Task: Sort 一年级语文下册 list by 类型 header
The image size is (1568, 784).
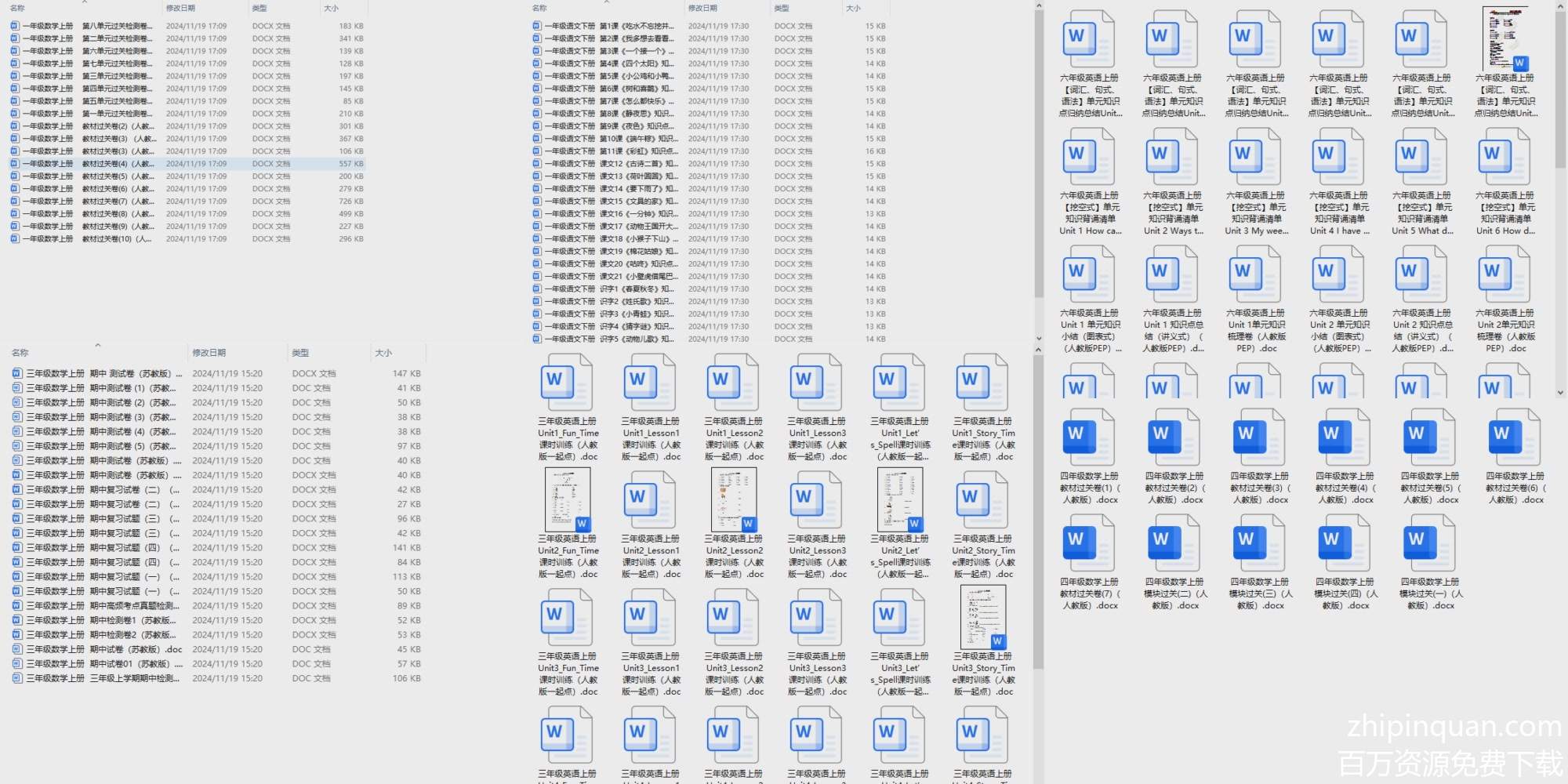Action: point(782,9)
